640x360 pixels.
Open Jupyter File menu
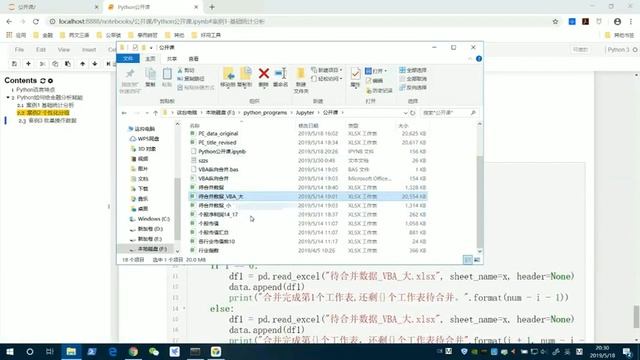coord(19,50)
